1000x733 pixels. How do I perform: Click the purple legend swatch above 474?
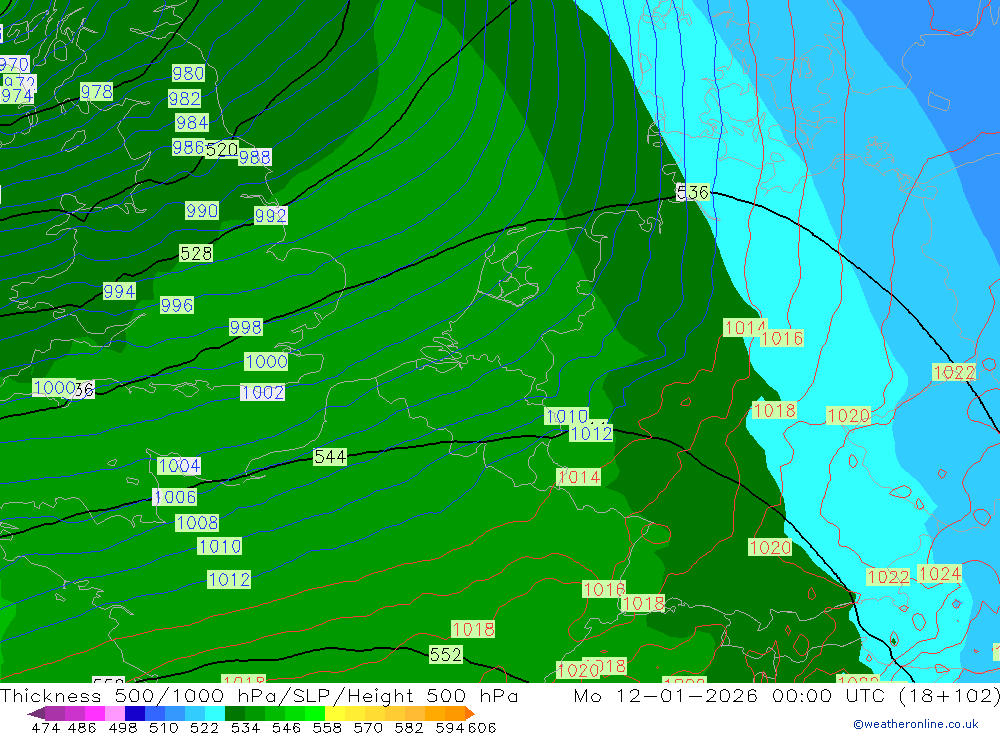pyautogui.click(x=55, y=713)
